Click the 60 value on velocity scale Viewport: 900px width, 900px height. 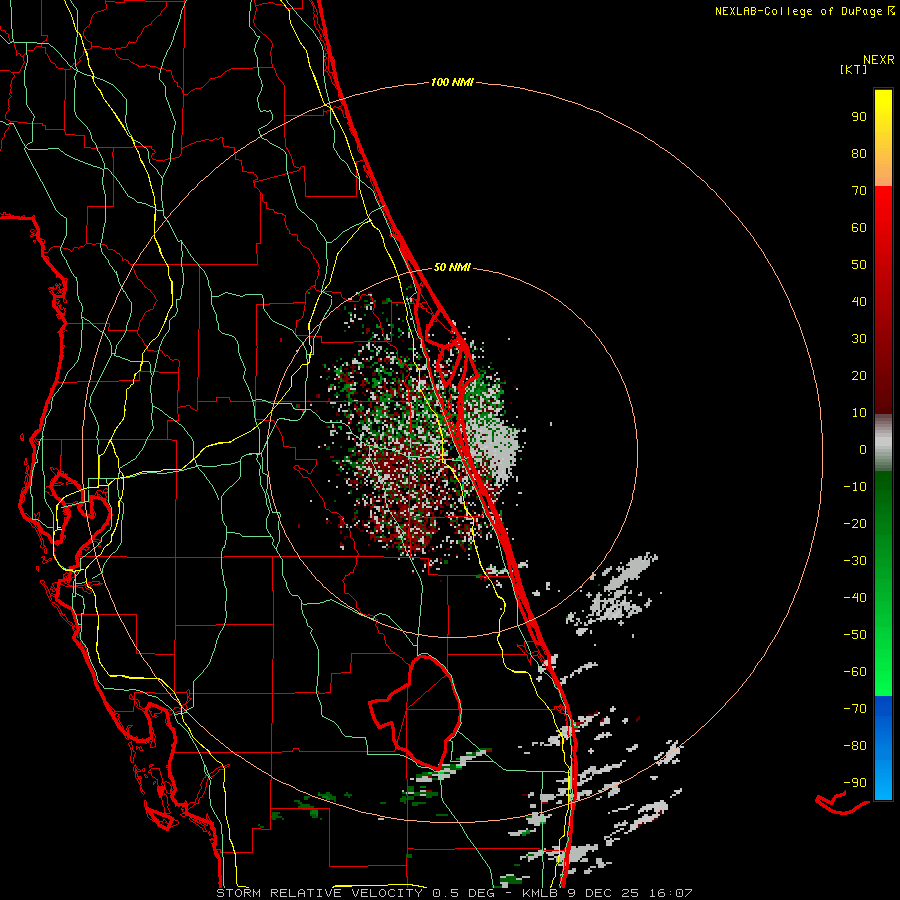[859, 227]
